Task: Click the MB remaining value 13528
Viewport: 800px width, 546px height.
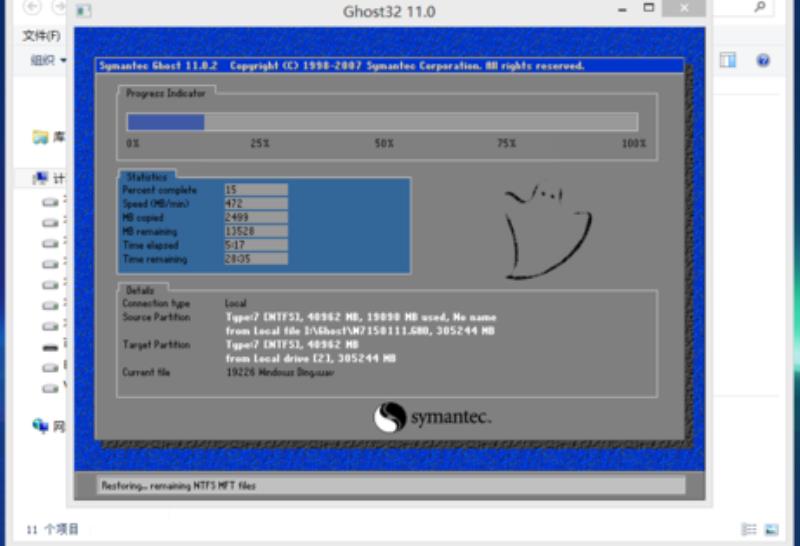Action: (x=256, y=231)
